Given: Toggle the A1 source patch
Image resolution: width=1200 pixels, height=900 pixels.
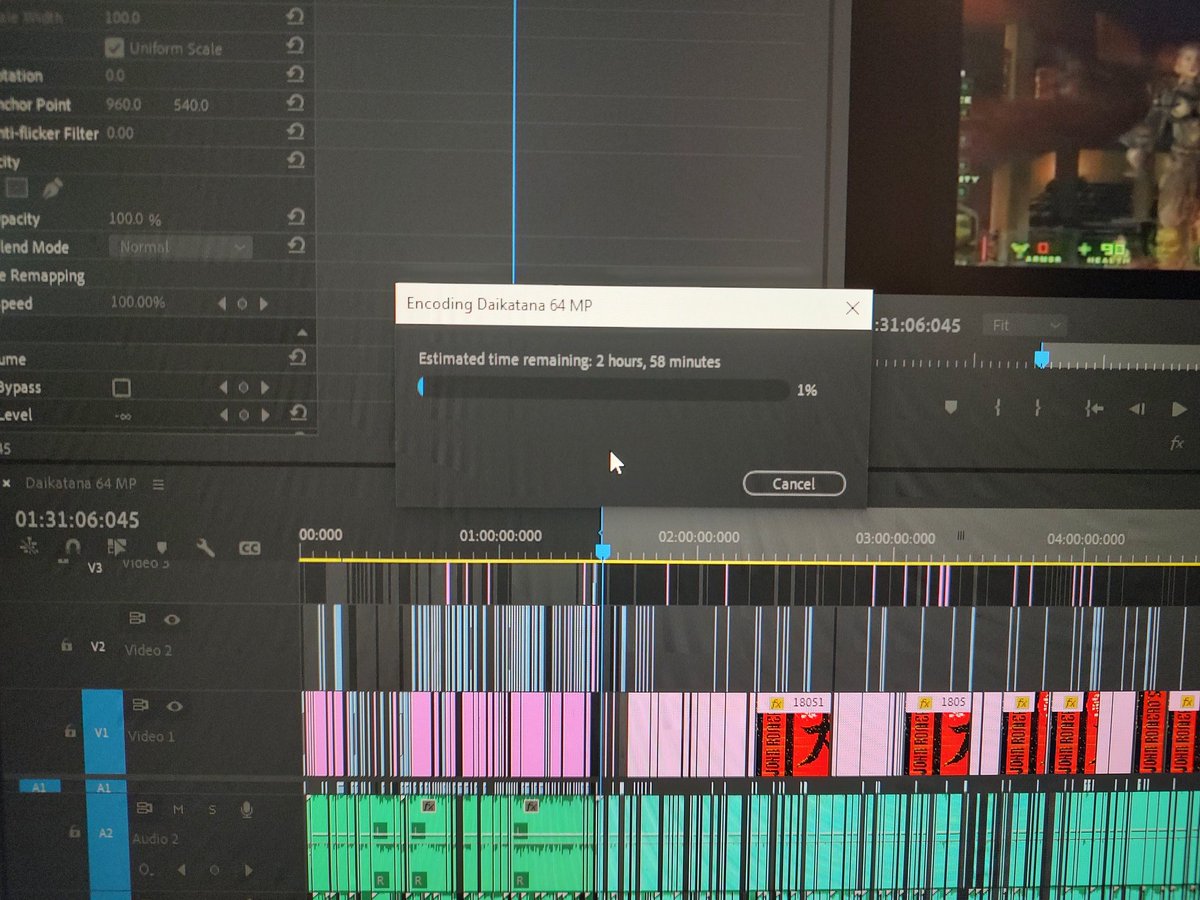Looking at the screenshot, I should [x=40, y=788].
